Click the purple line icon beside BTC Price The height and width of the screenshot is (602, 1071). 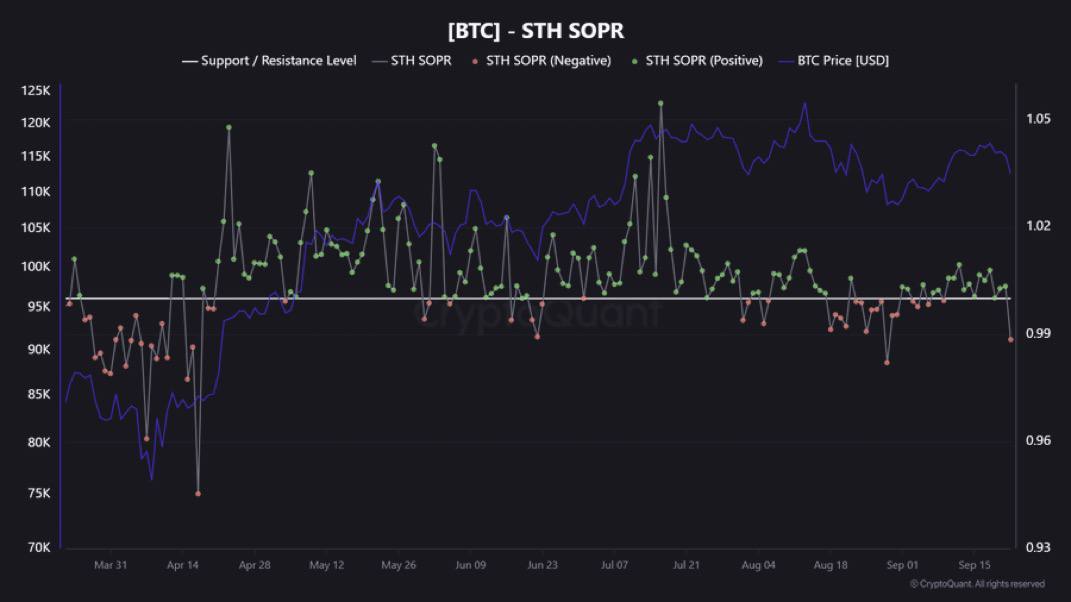click(x=781, y=61)
